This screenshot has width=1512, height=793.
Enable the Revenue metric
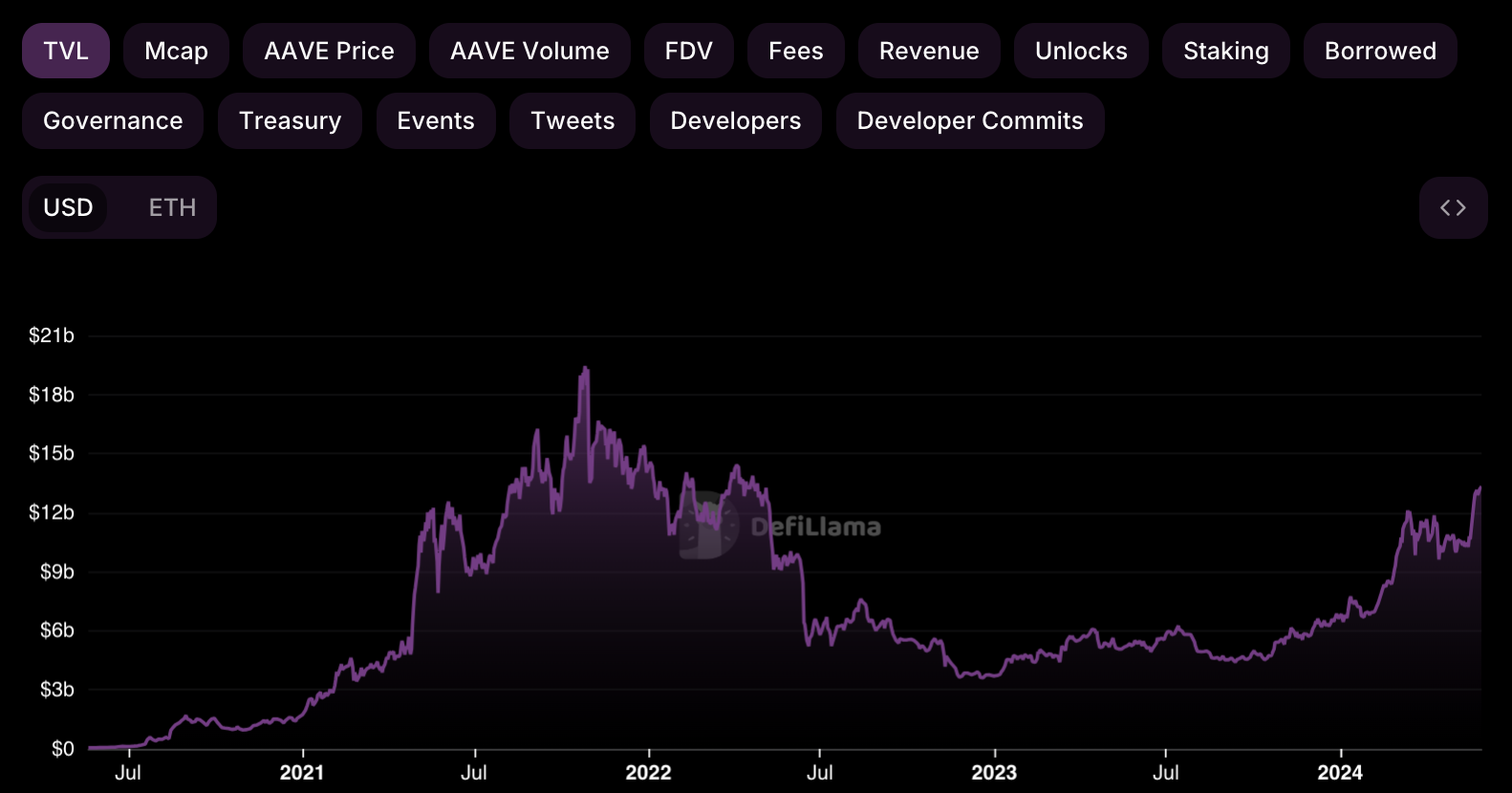(929, 51)
